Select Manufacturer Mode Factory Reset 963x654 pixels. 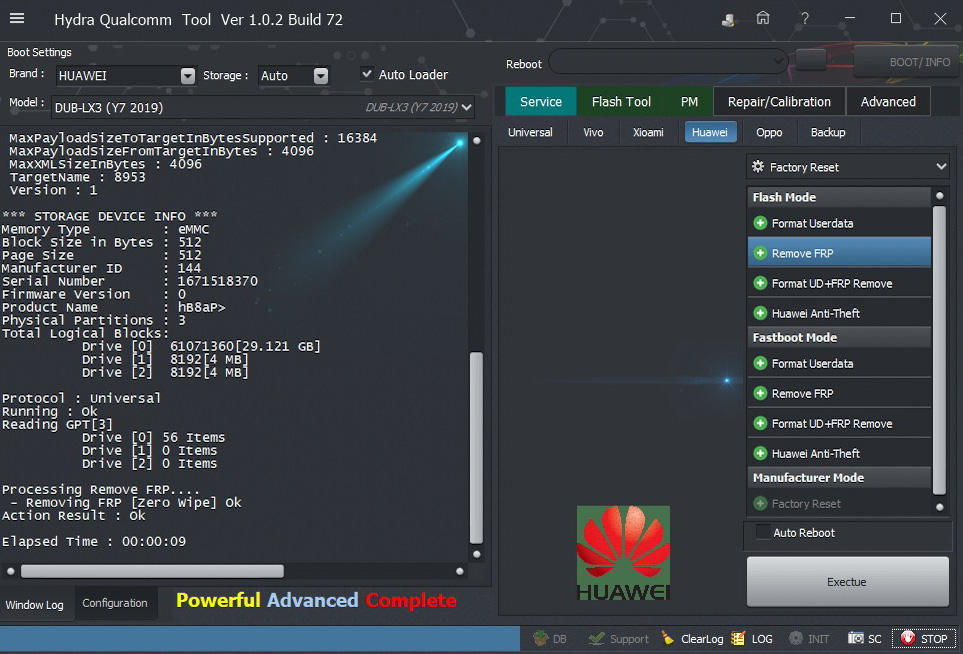839,504
